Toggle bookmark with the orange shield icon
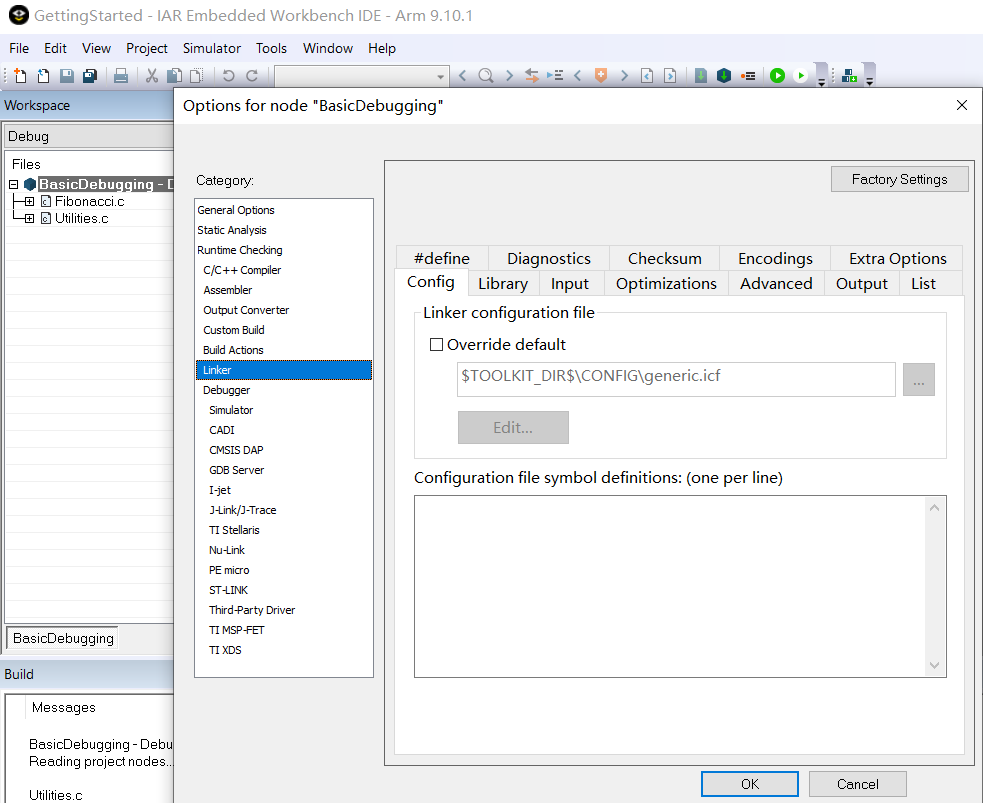The width and height of the screenshot is (983, 803). 601,76
